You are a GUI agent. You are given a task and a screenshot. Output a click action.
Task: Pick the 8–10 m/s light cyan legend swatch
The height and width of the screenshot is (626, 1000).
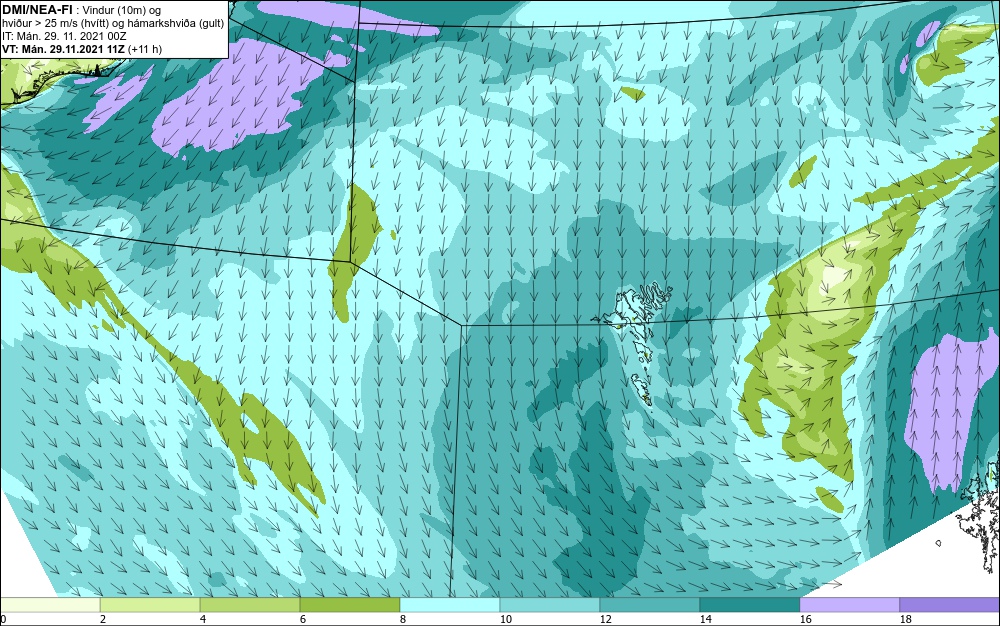pos(450,604)
